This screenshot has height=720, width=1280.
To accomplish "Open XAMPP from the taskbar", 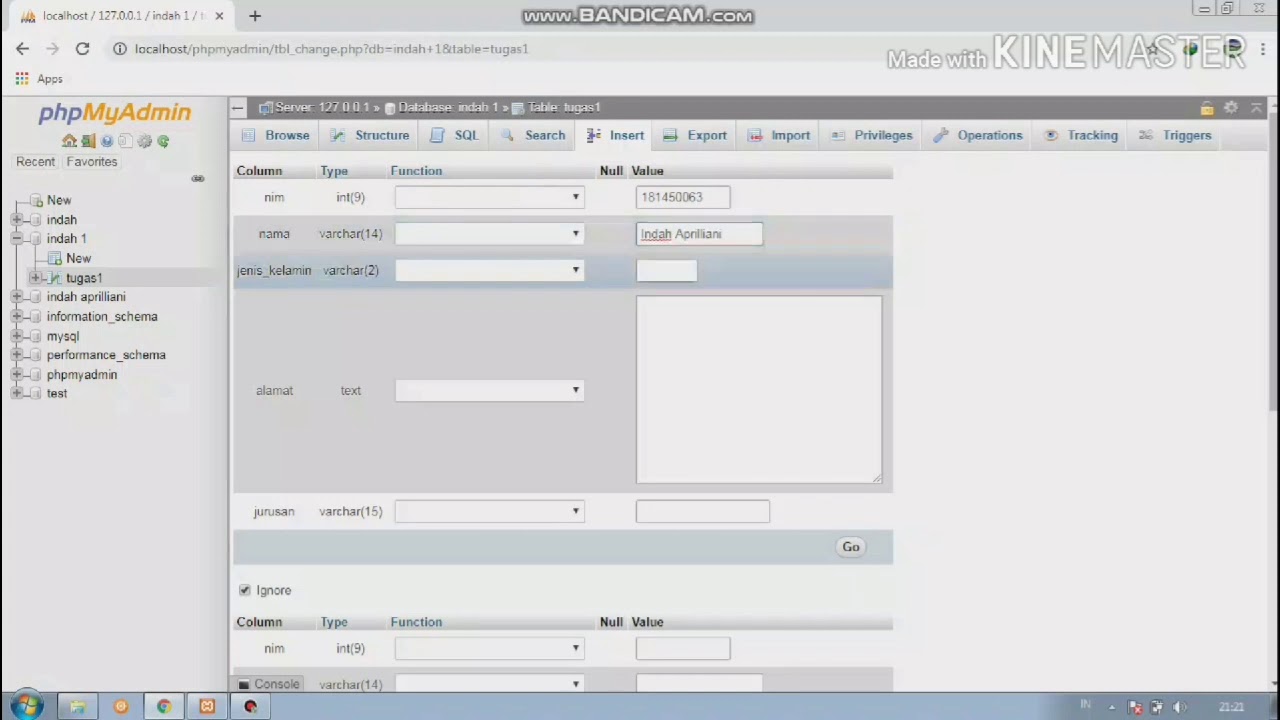I will pos(207,706).
